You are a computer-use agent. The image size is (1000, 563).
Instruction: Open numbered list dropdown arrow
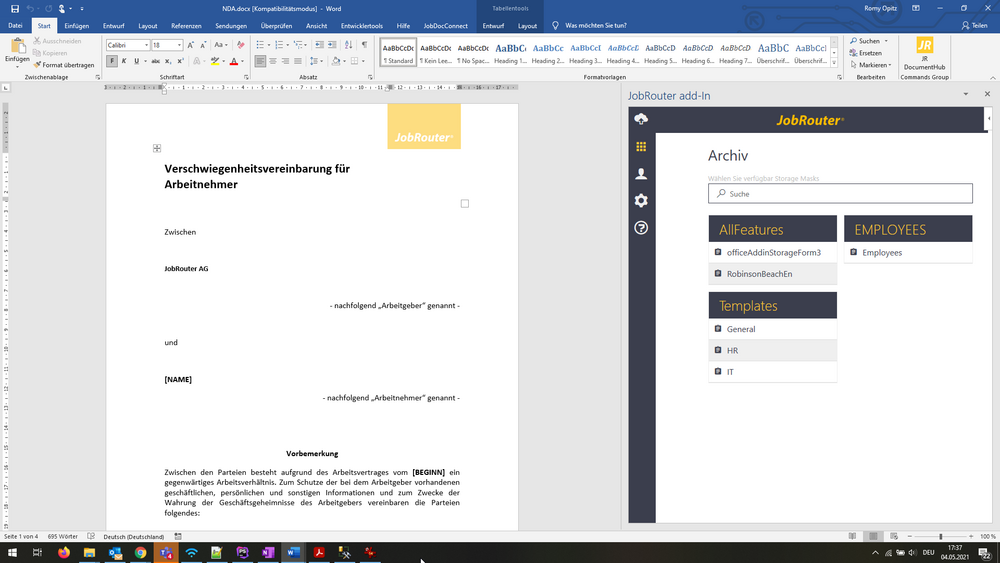pyautogui.click(x=288, y=45)
